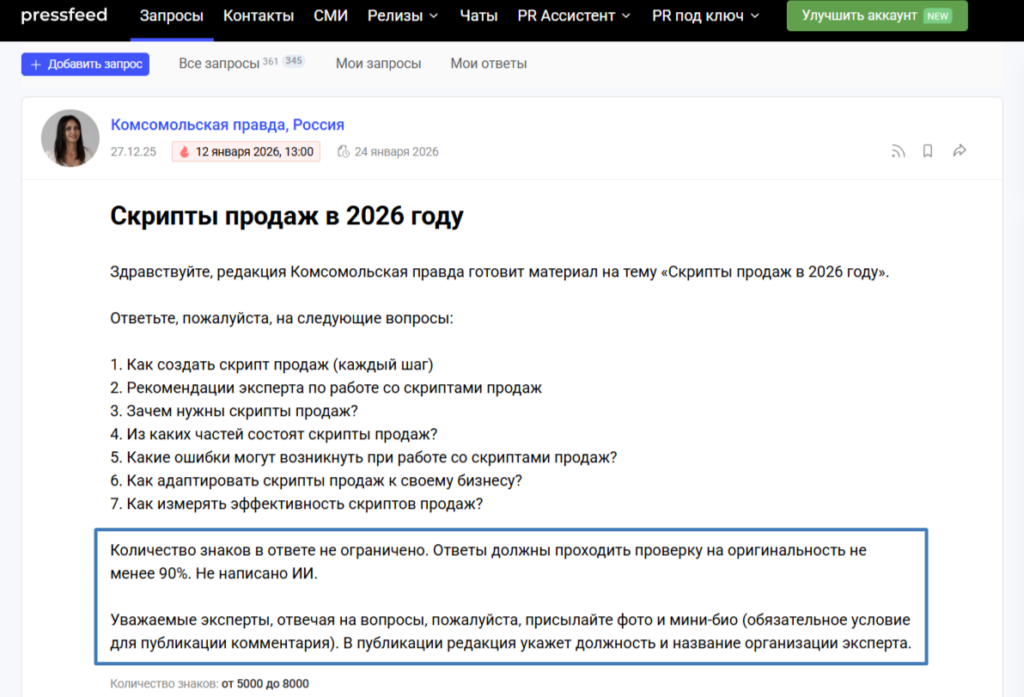Open the Чаты section
1024x697 pixels.
click(478, 16)
